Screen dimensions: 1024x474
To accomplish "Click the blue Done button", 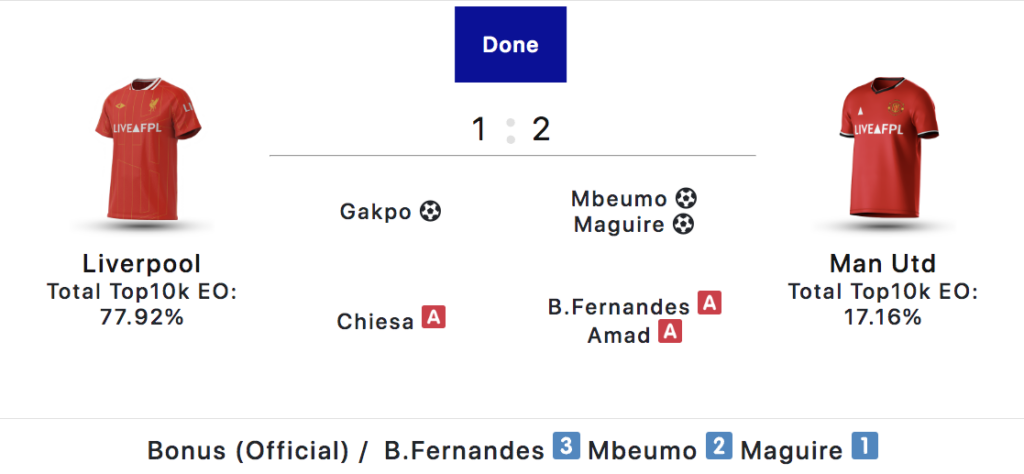I will pos(510,45).
